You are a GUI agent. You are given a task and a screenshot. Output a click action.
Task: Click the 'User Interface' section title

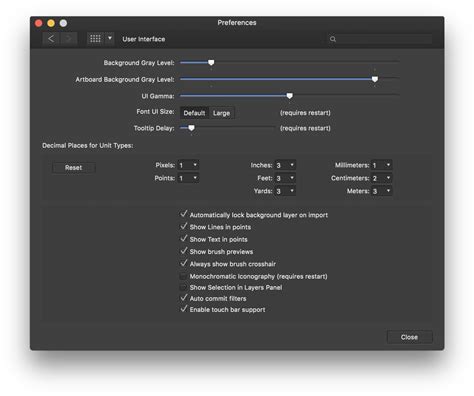[x=144, y=39]
